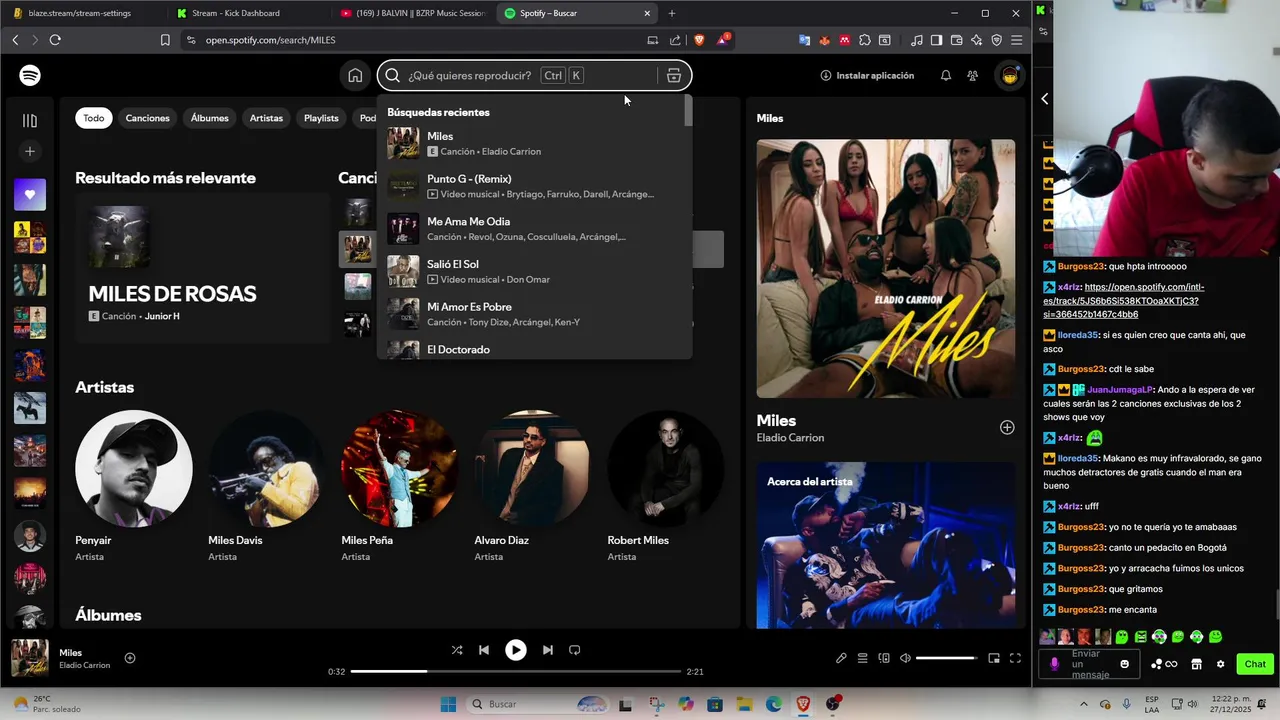This screenshot has width=1280, height=720.
Task: Toggle the lyrics microphone icon
Action: (x=841, y=658)
